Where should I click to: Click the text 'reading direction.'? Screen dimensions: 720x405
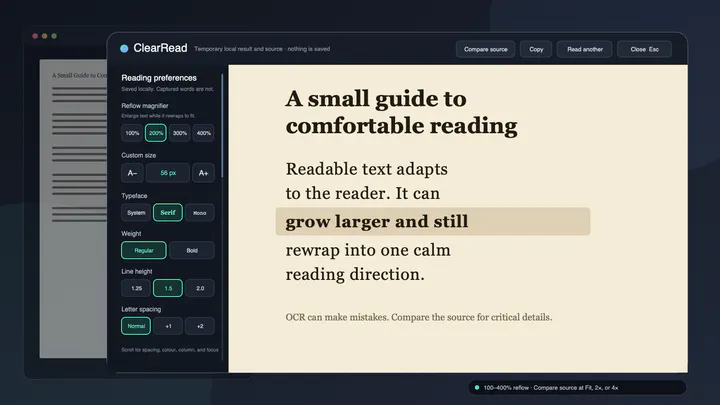[x=355, y=274]
